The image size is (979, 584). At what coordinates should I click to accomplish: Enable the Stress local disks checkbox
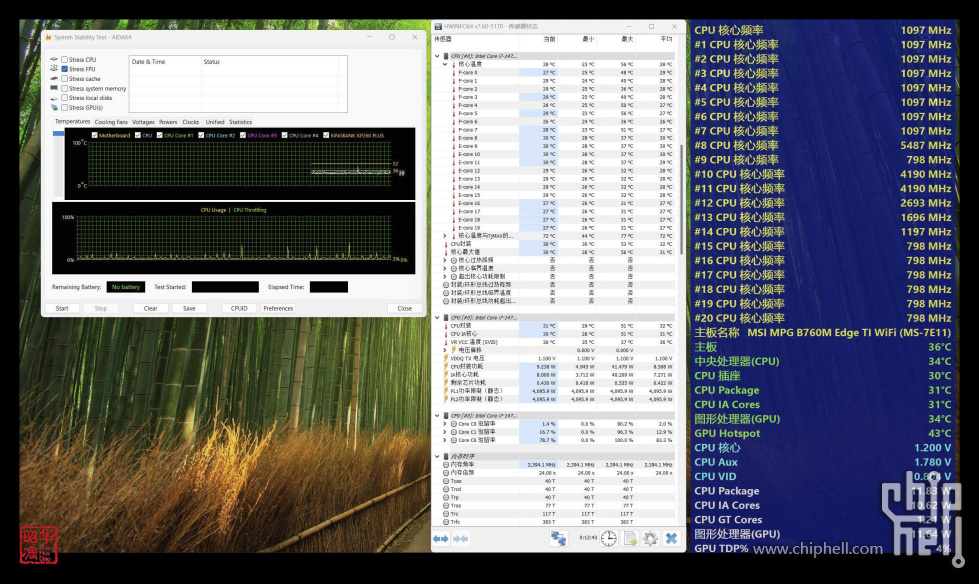click(x=64, y=98)
